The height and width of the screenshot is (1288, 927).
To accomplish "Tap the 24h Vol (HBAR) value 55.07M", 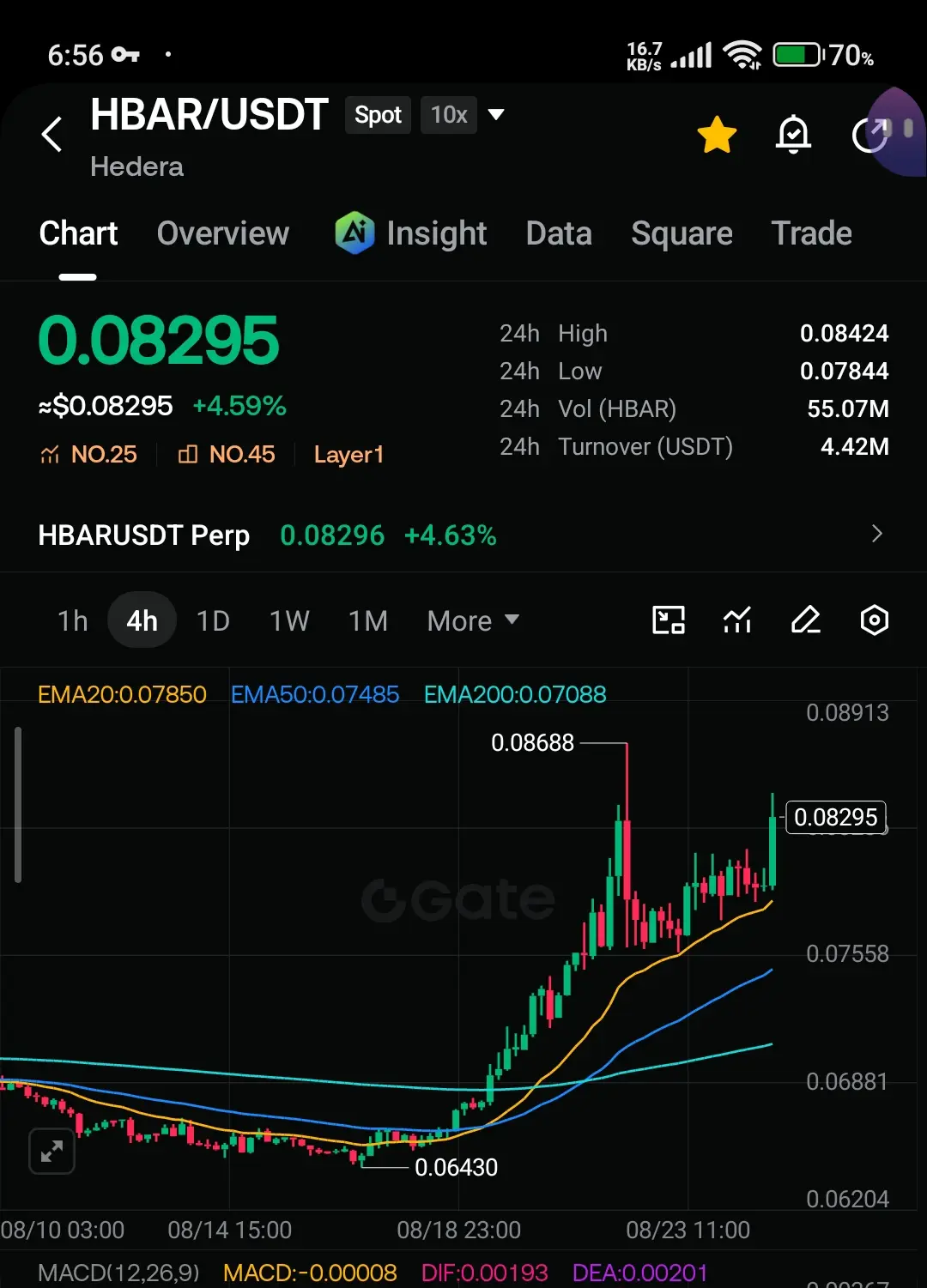I will (x=848, y=408).
